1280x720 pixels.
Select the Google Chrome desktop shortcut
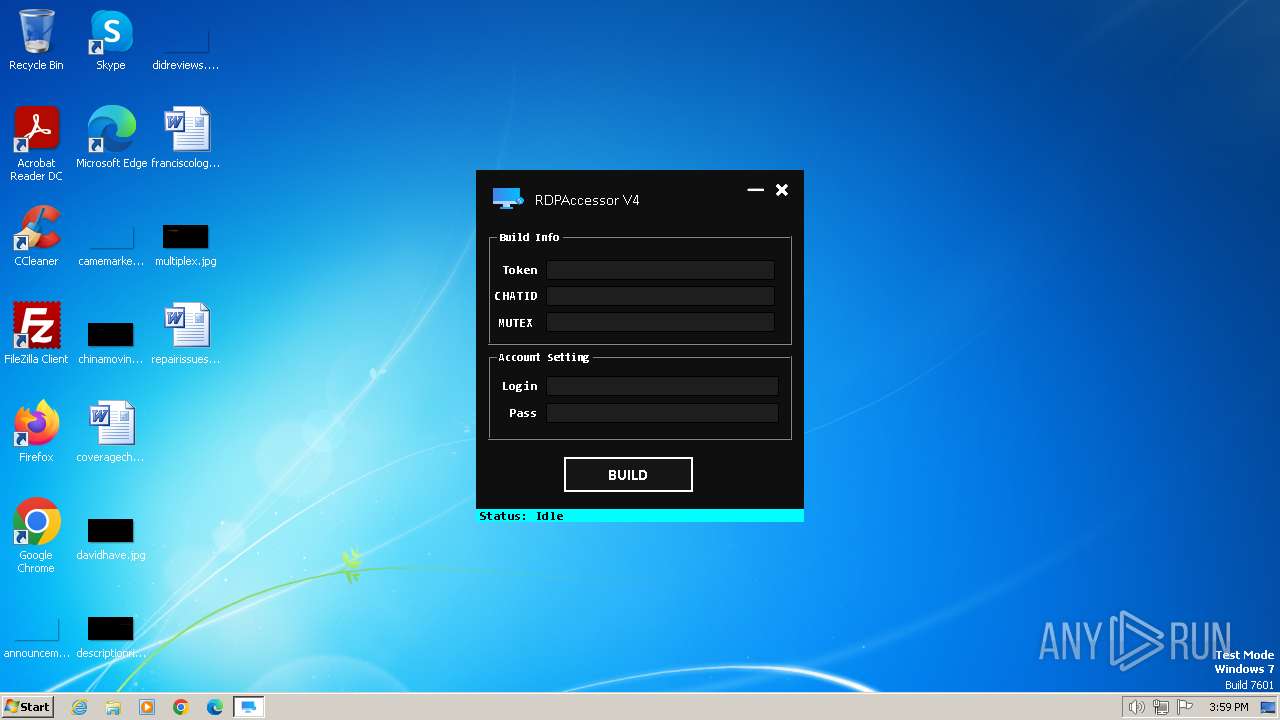[x=36, y=537]
